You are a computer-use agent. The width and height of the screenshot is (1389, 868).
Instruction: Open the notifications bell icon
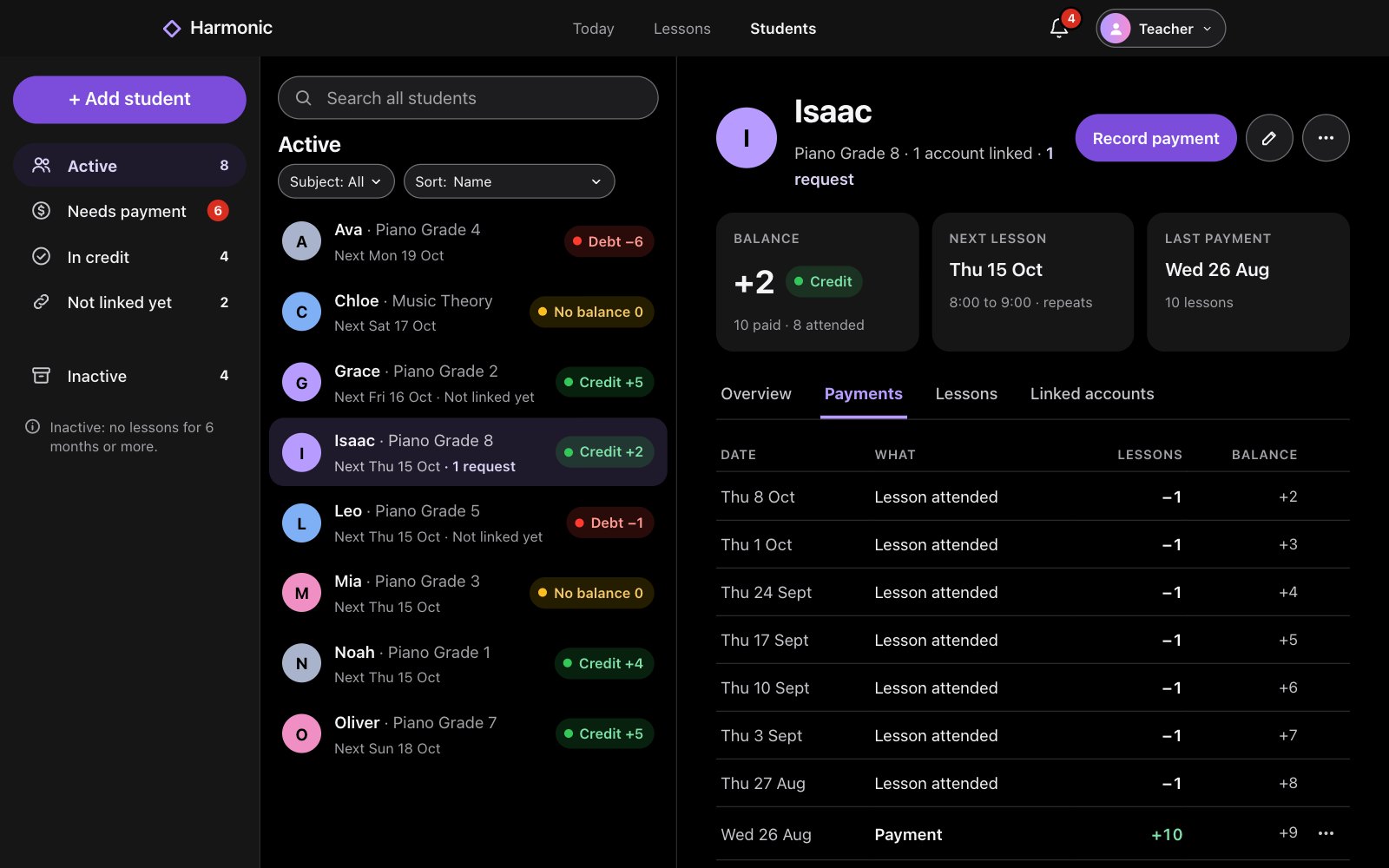coord(1058,28)
